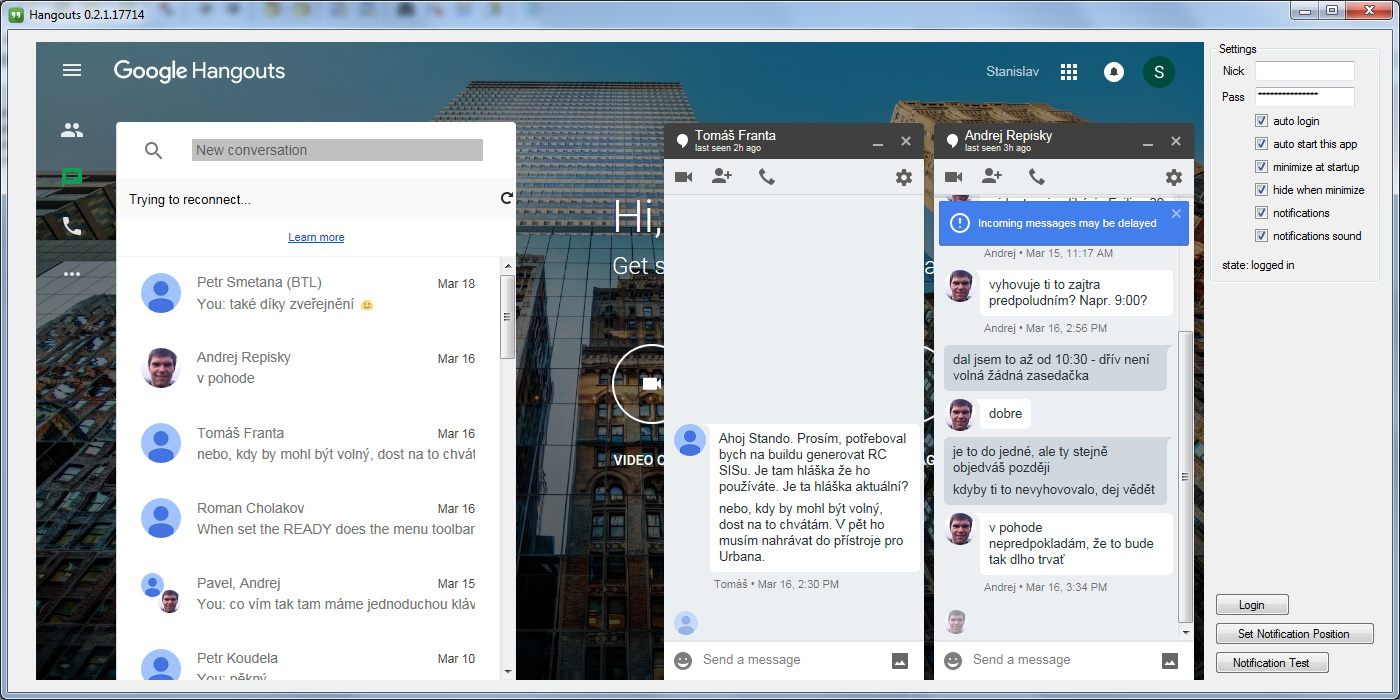Expand more options in left sidebar
The image size is (1400, 700).
pyautogui.click(x=72, y=274)
